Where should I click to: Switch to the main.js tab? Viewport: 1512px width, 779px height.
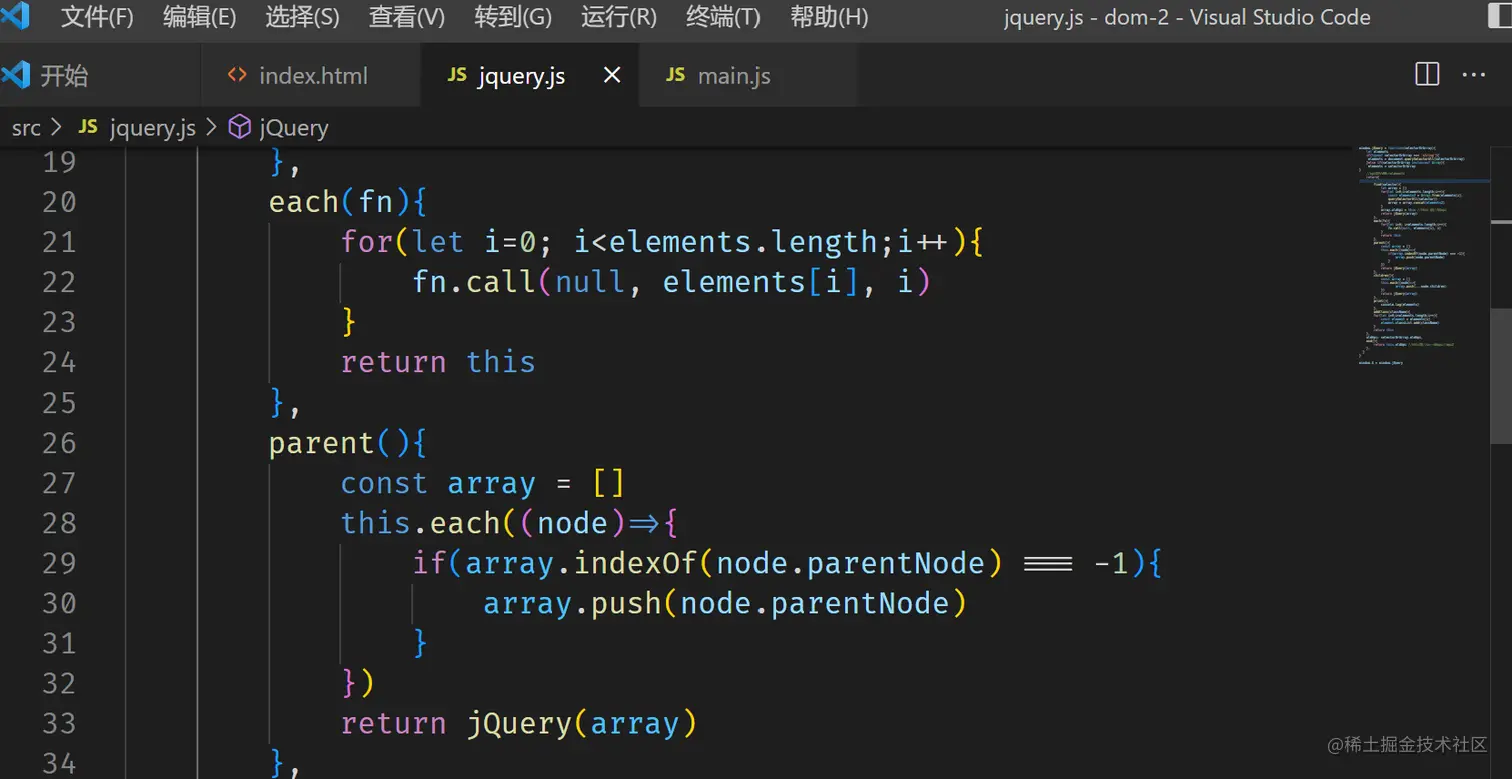748,75
